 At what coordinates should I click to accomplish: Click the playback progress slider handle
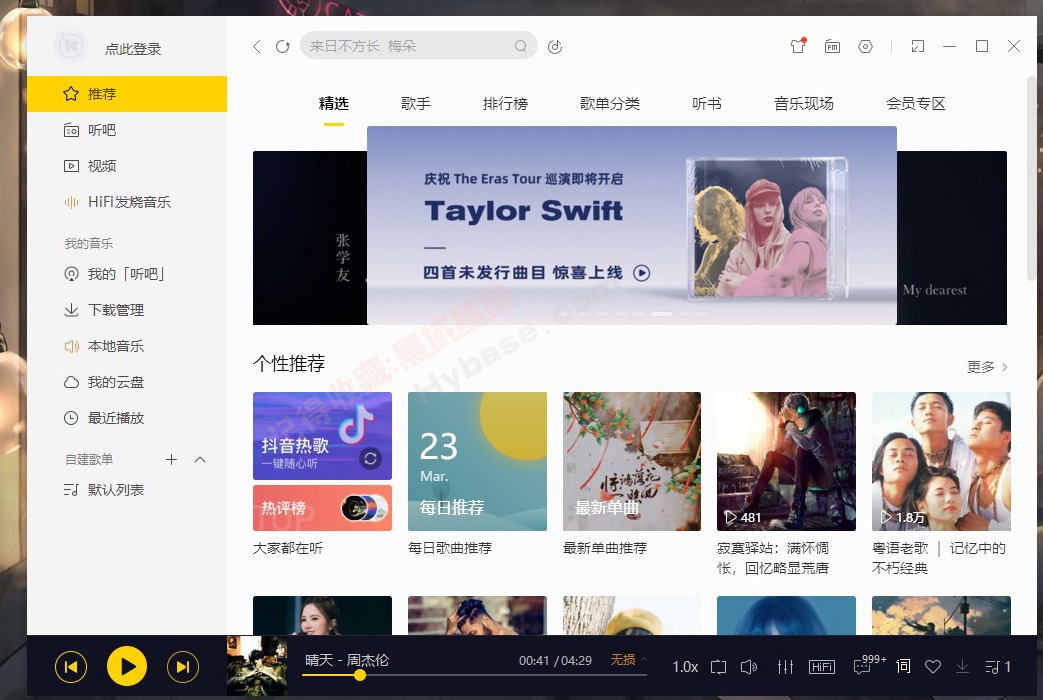coord(360,675)
